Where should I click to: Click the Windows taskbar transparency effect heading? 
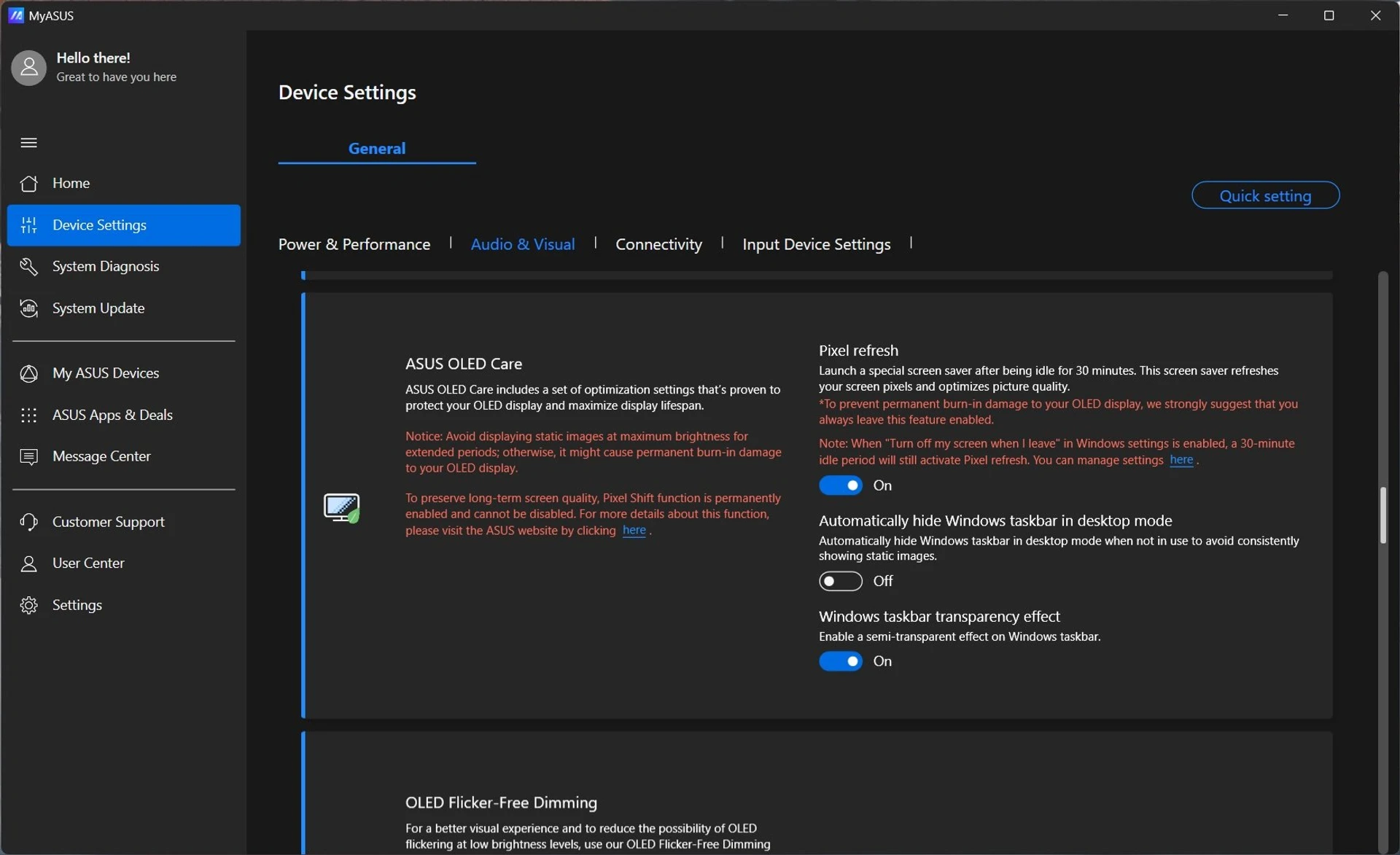[939, 617]
